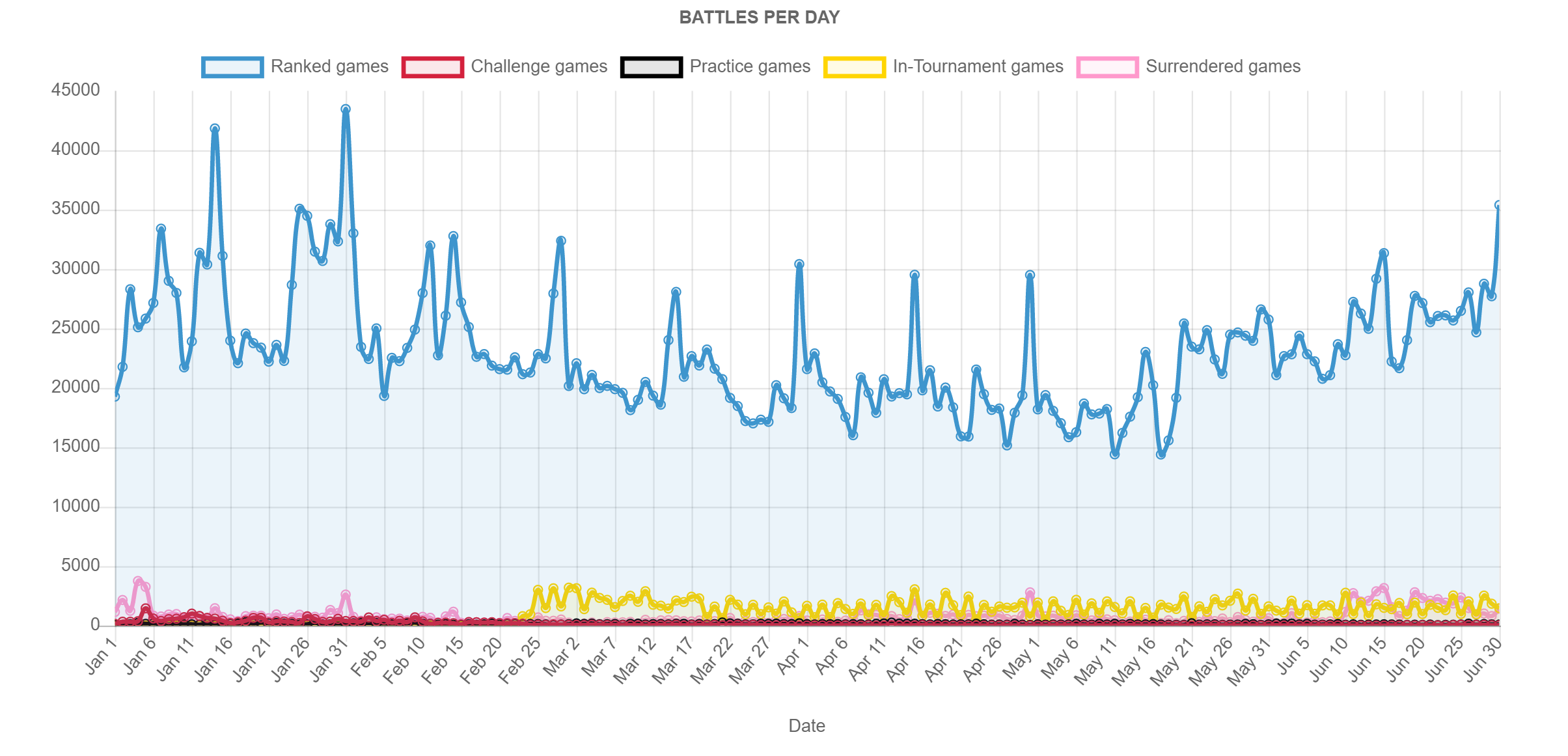The image size is (1568, 756).
Task: Click the 45000 y-axis label
Action: click(x=76, y=90)
